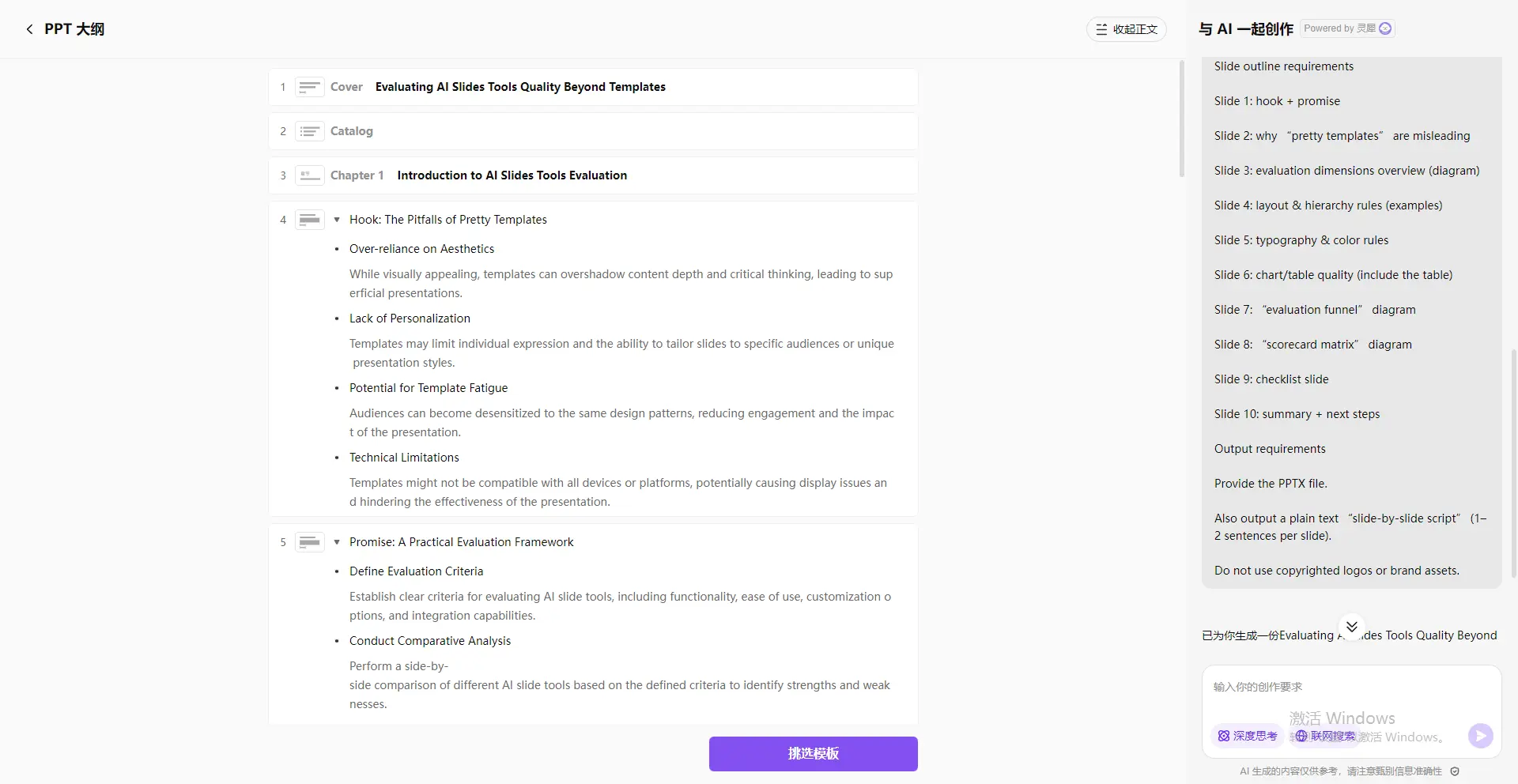The height and width of the screenshot is (784, 1518).
Task: Toggle 联网搜索 web search option
Action: pyautogui.click(x=1325, y=736)
